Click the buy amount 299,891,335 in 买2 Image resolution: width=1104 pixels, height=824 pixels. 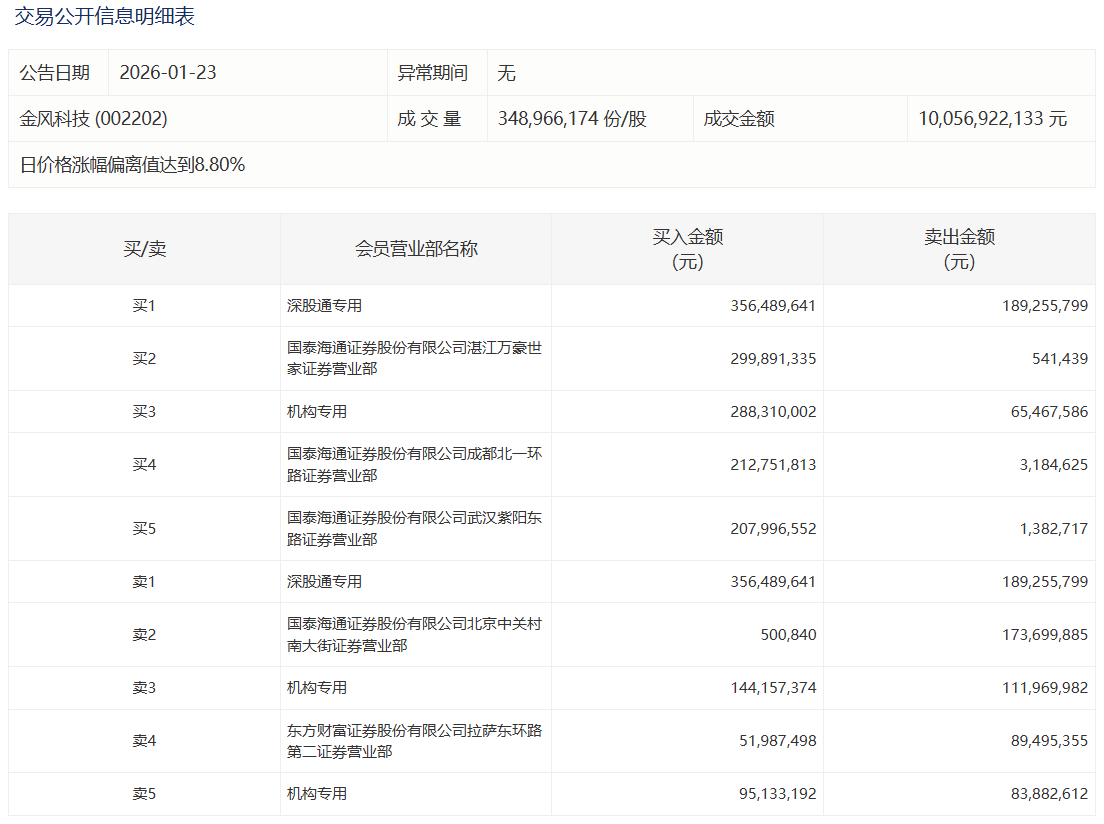pyautogui.click(x=773, y=359)
